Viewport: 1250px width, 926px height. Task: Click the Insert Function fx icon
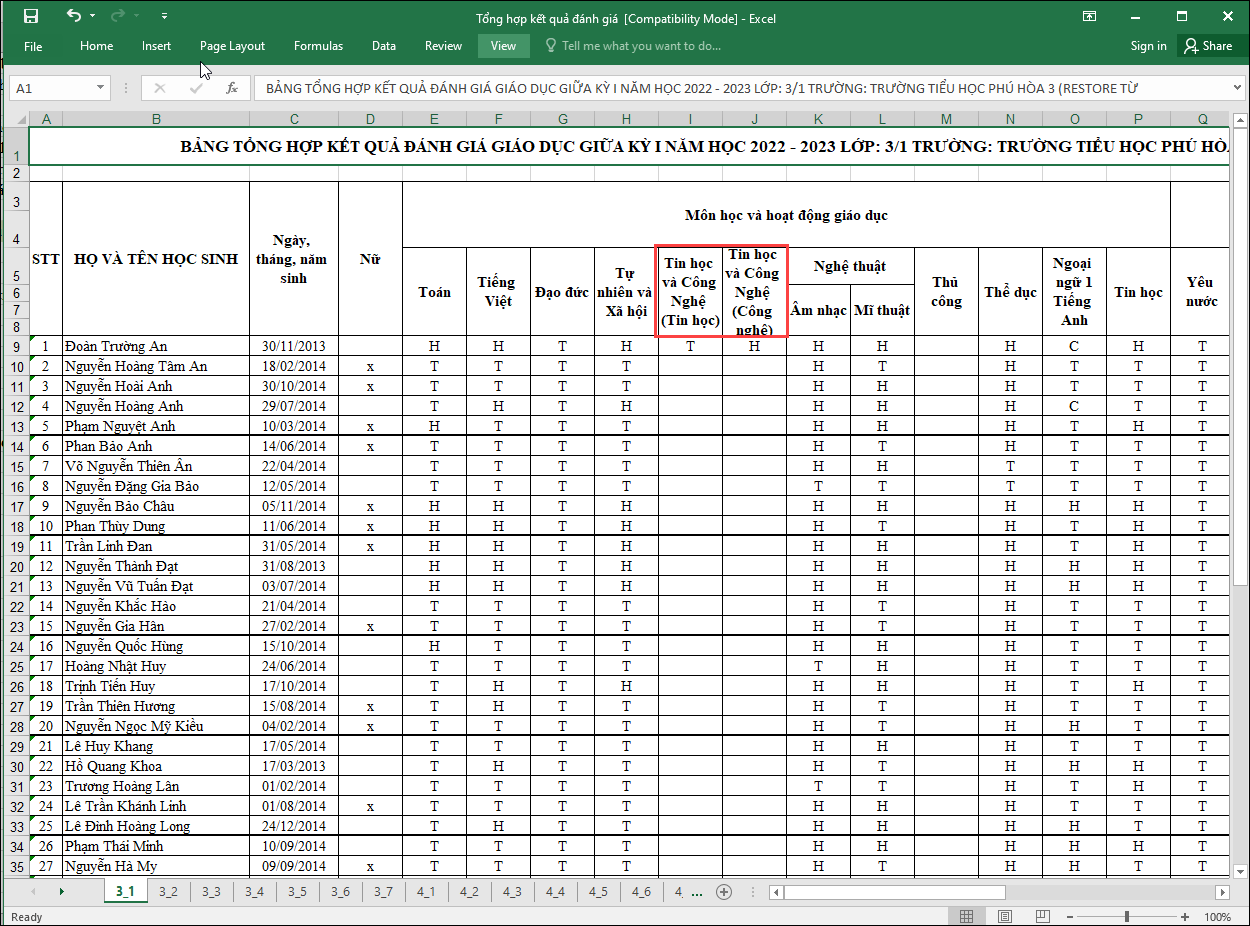[x=232, y=88]
